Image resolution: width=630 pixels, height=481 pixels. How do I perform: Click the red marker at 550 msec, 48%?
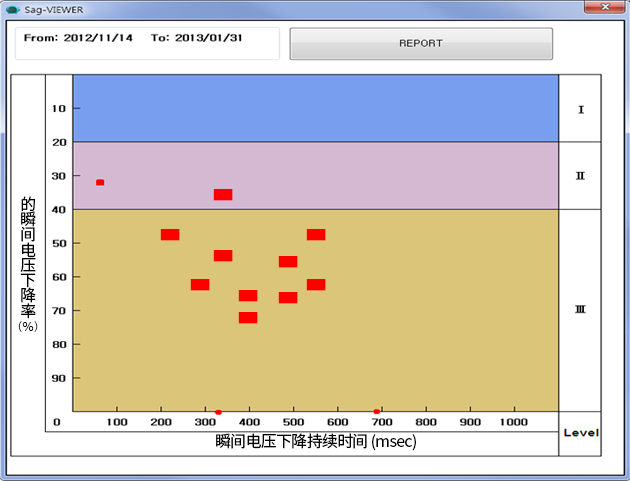pyautogui.click(x=316, y=234)
